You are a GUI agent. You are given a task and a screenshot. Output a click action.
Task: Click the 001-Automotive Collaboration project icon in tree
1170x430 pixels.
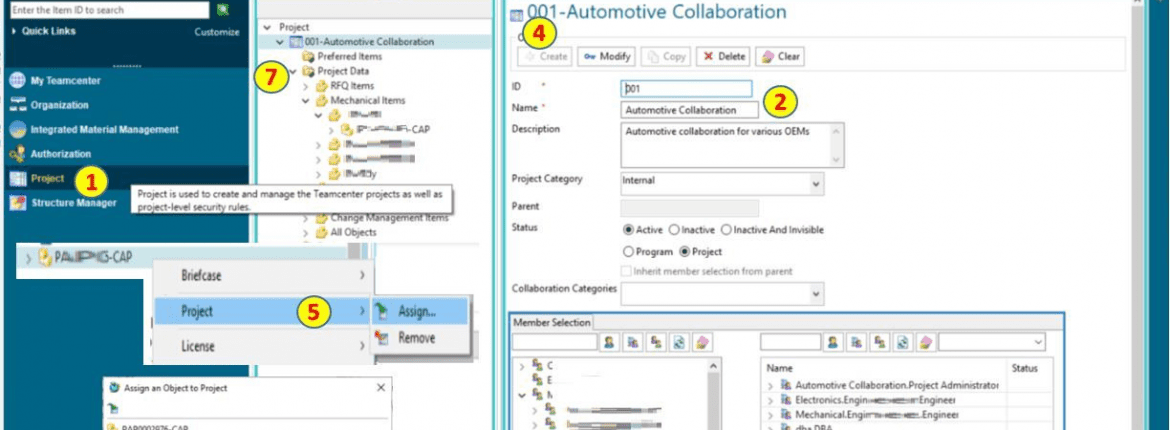[295, 42]
